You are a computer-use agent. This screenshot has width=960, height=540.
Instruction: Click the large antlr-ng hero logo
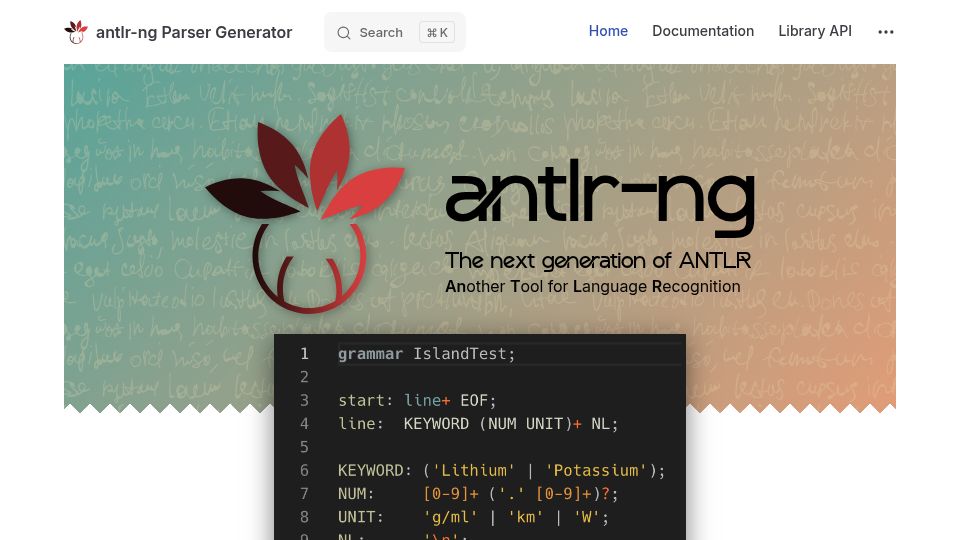(305, 214)
